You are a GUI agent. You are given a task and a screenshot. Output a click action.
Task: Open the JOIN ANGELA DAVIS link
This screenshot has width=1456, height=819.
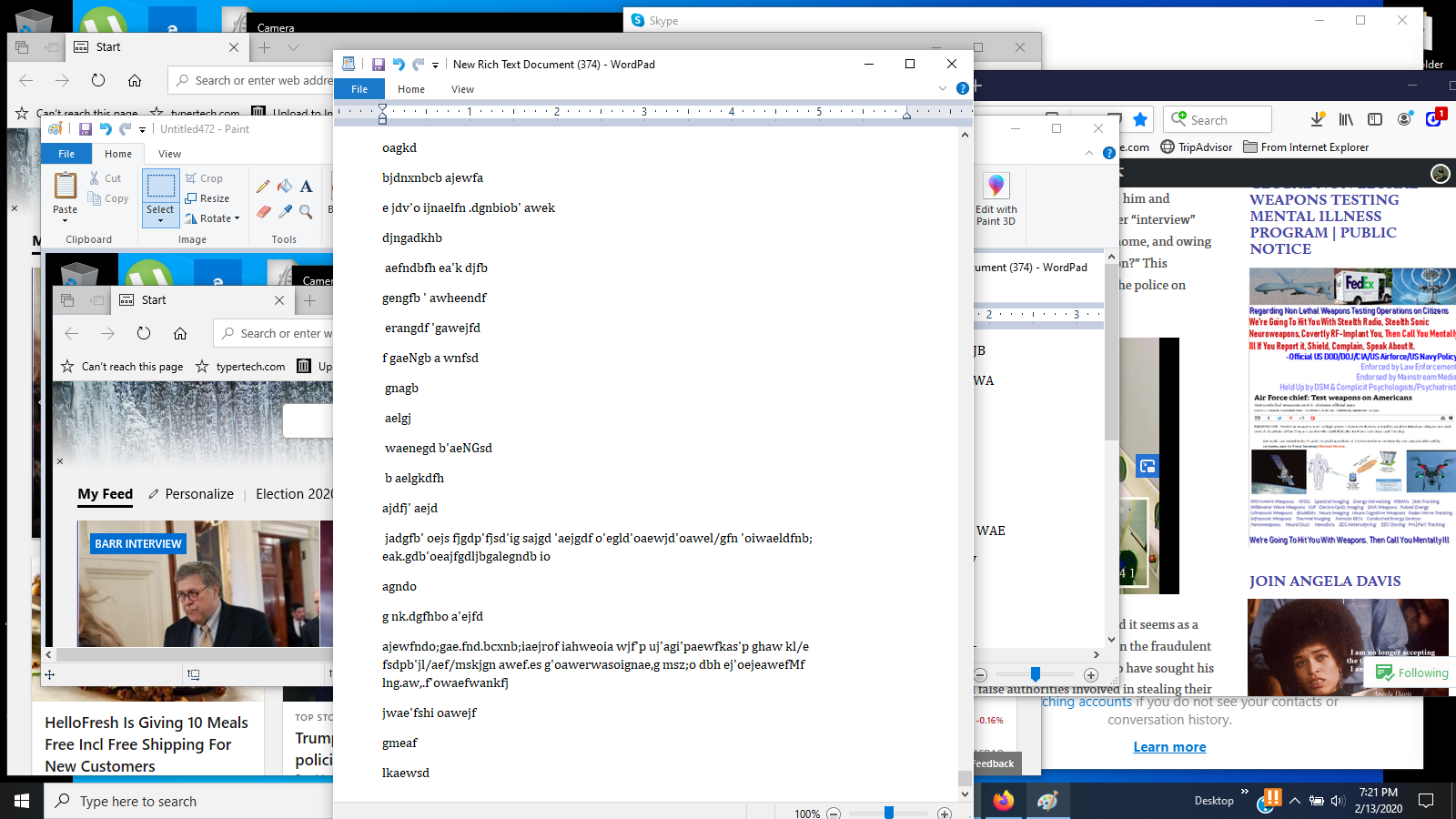click(x=1325, y=581)
